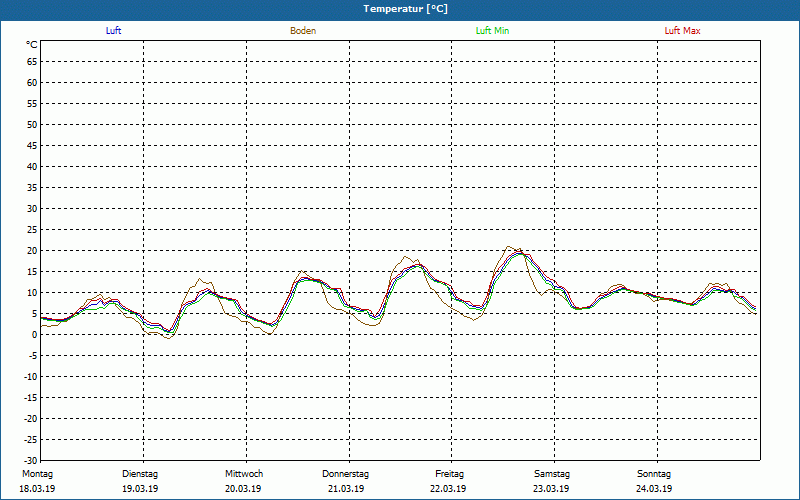Click the Luft legend label

[x=113, y=31]
